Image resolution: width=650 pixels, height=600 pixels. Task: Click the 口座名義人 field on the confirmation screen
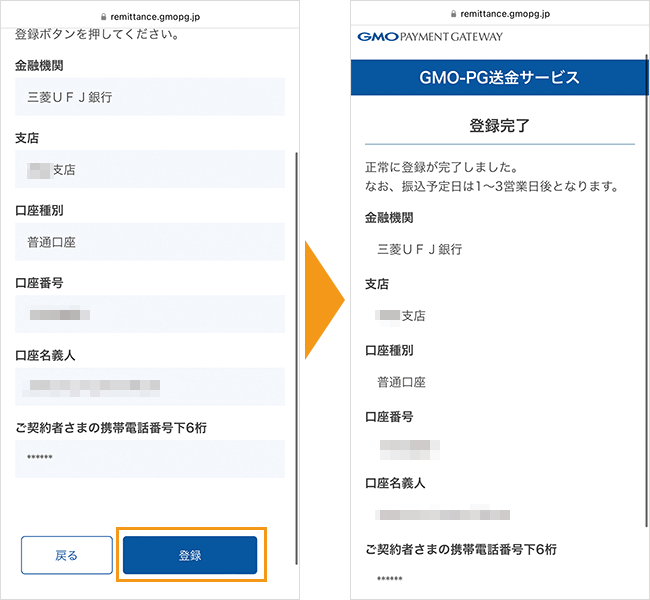(150, 386)
